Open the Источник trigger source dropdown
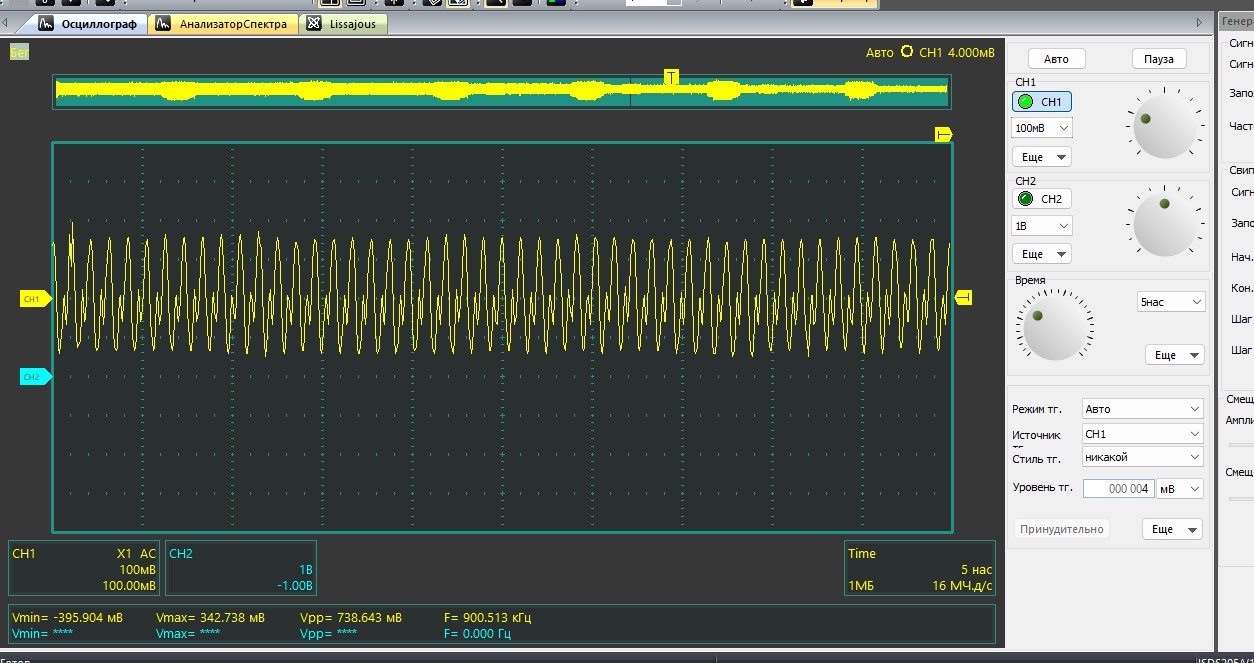This screenshot has height=663, width=1254. 1143,434
